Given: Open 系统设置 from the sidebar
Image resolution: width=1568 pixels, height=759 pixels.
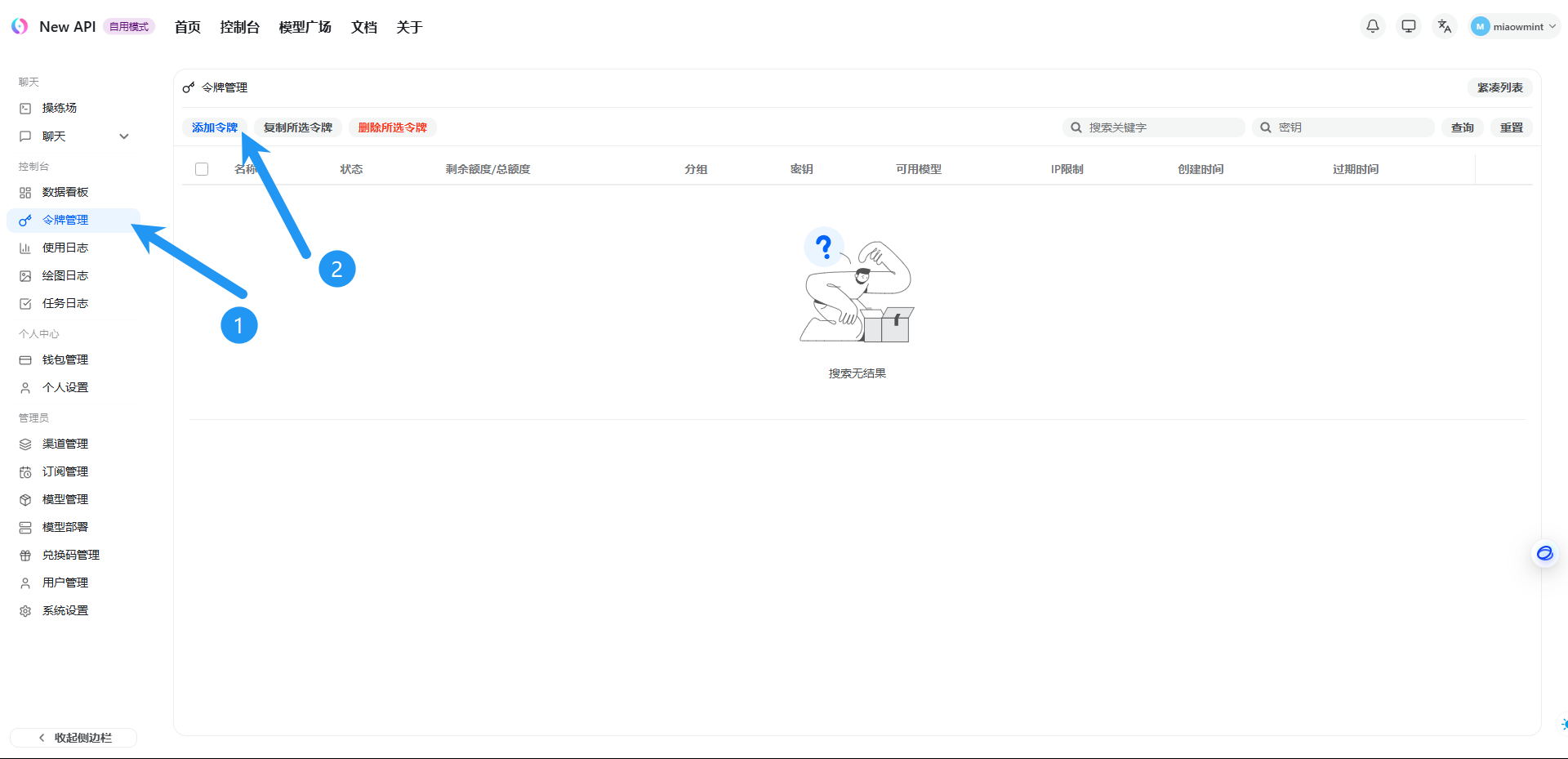Looking at the screenshot, I should (x=65, y=610).
